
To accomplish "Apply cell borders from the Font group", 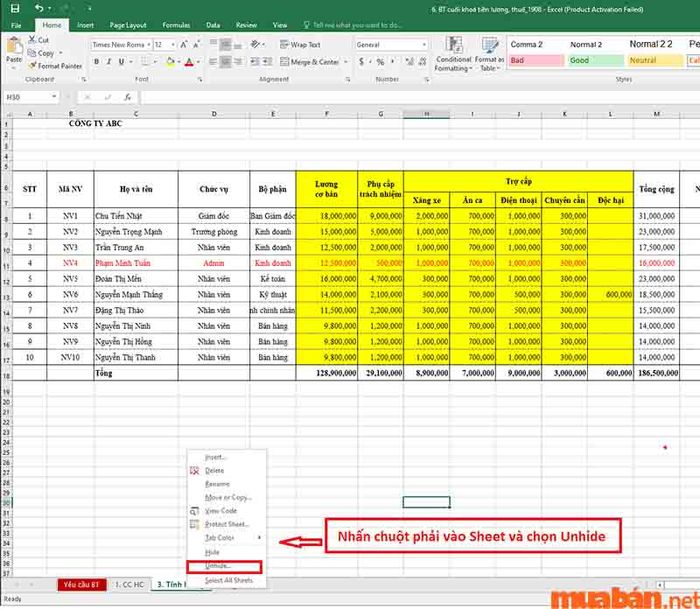I will (145, 62).
